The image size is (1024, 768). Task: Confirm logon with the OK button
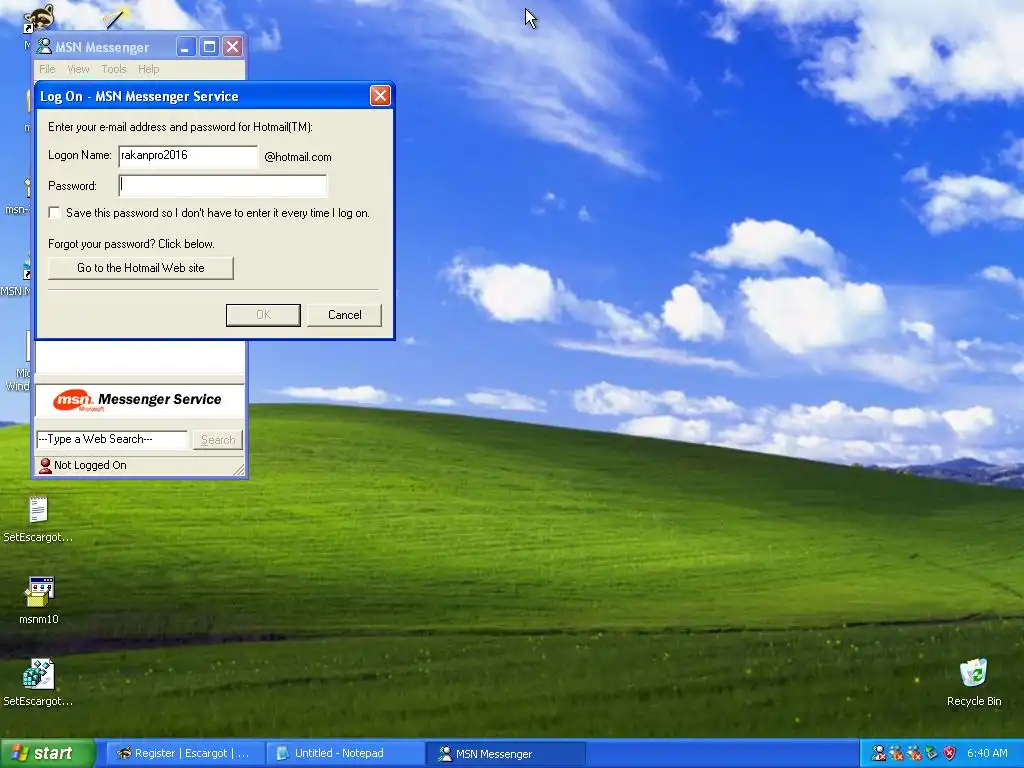pyautogui.click(x=263, y=315)
